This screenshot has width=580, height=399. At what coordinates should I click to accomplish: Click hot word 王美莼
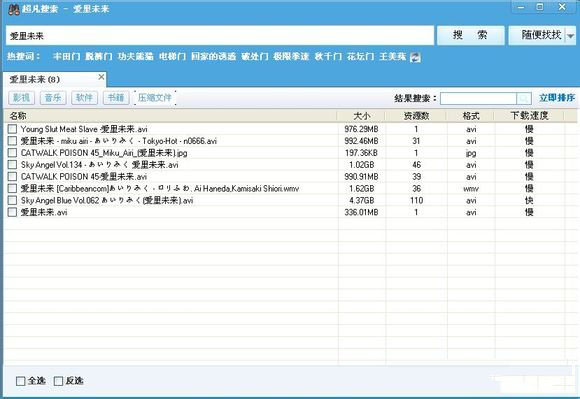point(392,57)
